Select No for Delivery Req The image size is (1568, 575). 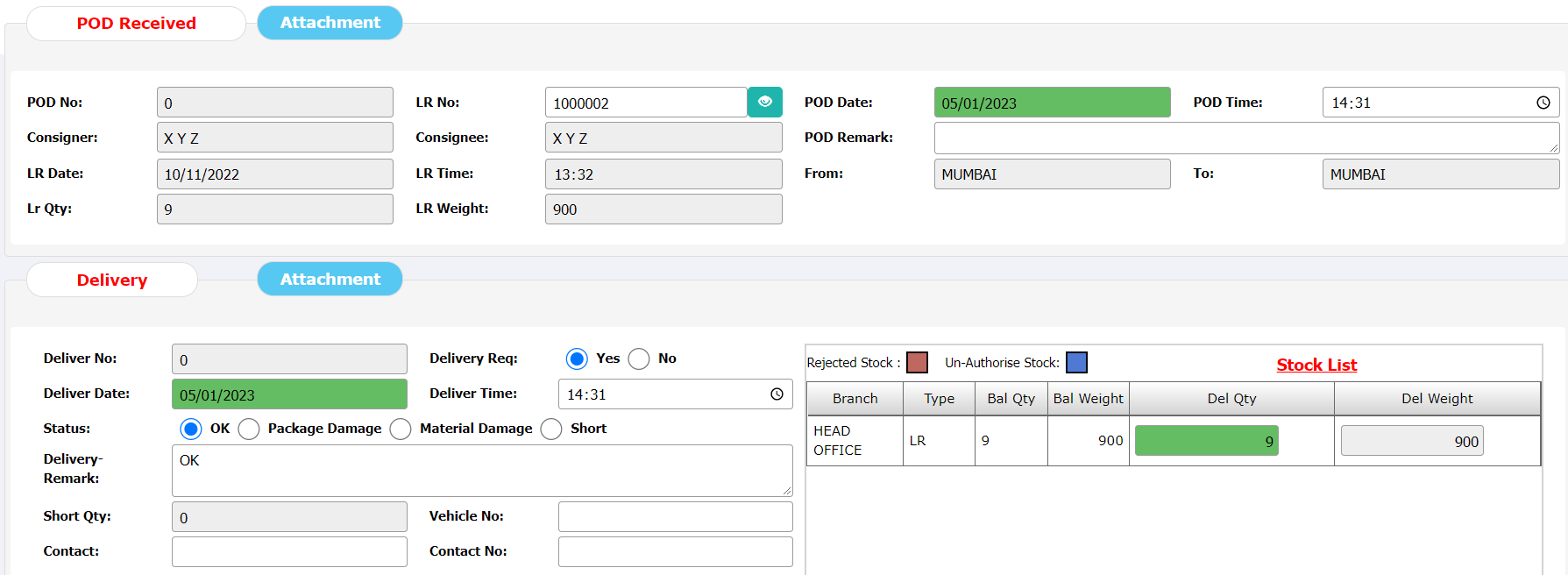(639, 358)
